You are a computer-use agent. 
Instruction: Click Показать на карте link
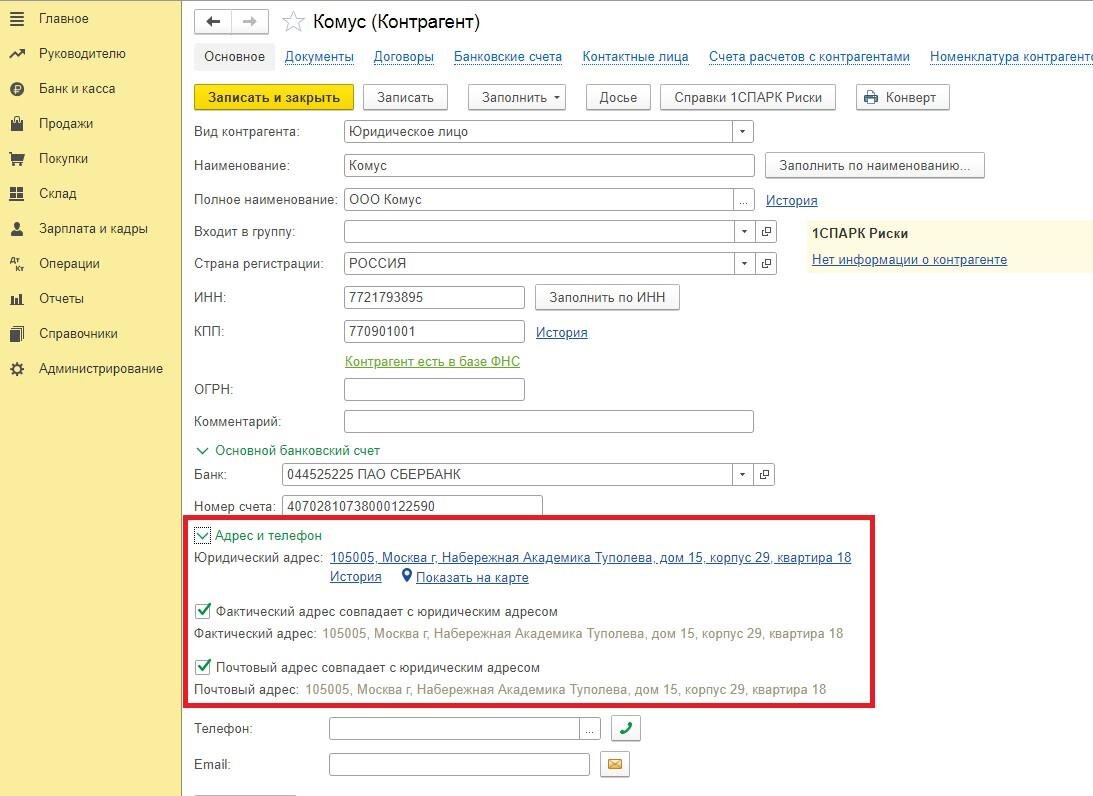(472, 578)
